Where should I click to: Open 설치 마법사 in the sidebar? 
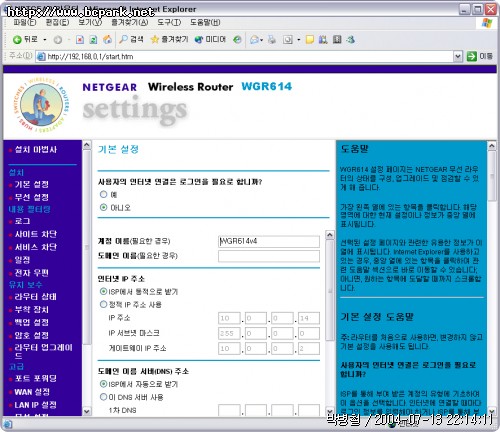pos(36,149)
